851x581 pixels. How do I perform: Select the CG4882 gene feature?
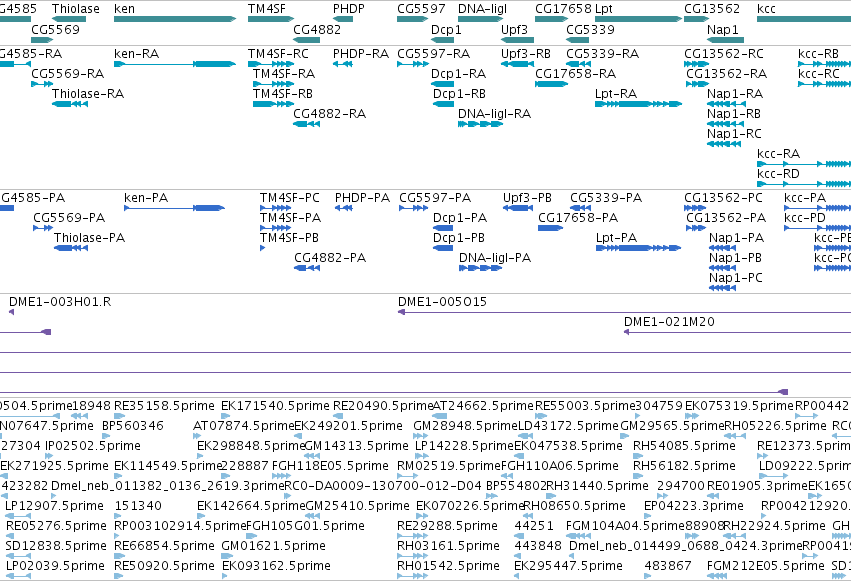click(x=306, y=40)
